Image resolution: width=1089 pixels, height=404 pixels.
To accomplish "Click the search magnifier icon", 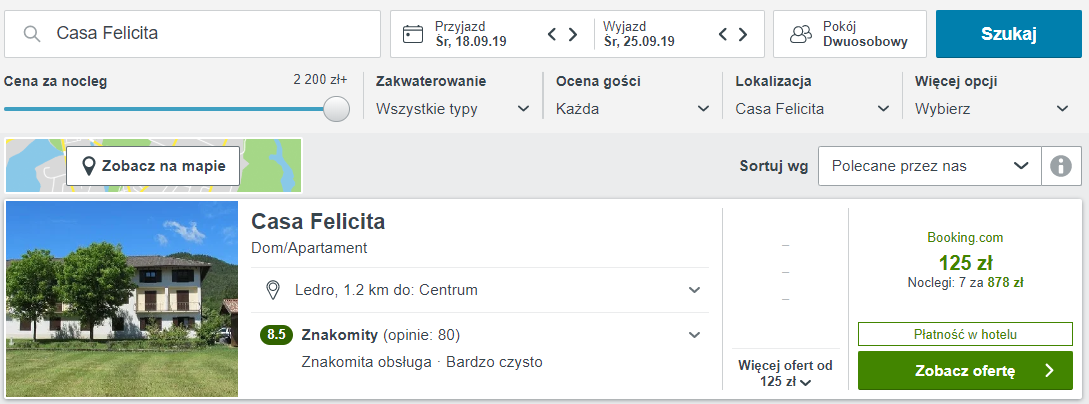I will point(32,34).
